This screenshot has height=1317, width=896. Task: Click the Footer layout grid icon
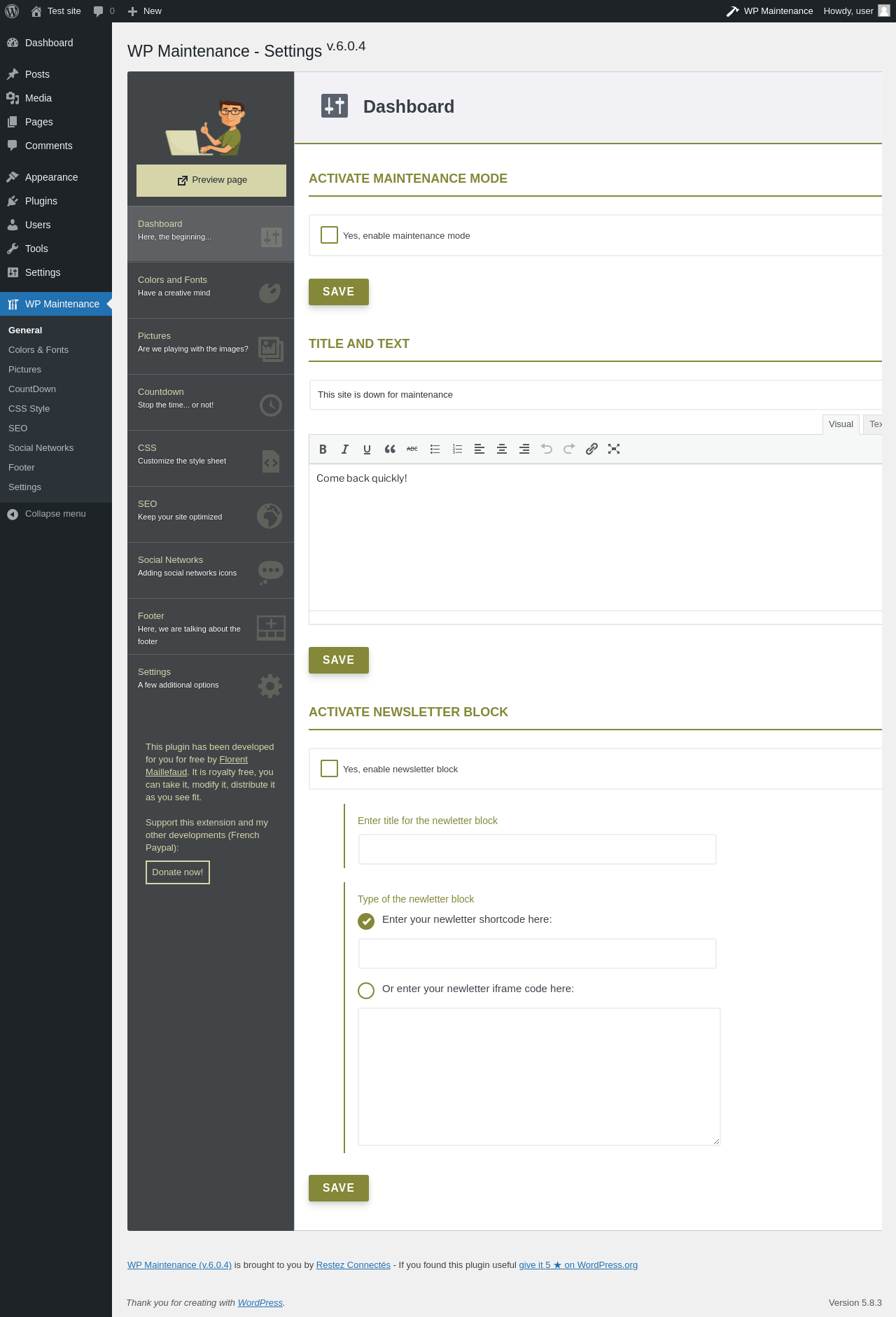[271, 628]
